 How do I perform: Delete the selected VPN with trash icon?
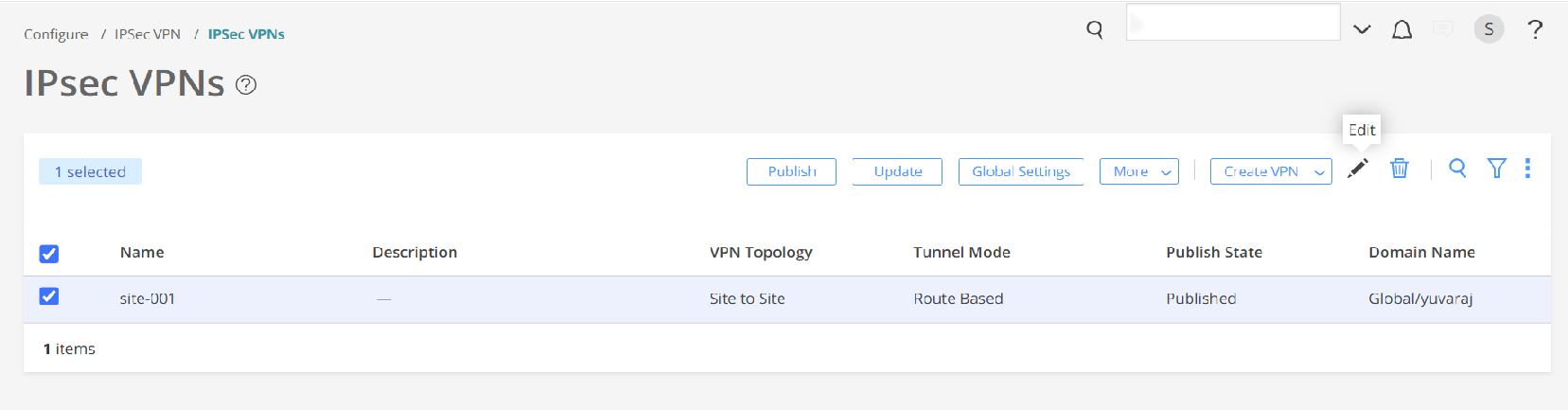1400,169
